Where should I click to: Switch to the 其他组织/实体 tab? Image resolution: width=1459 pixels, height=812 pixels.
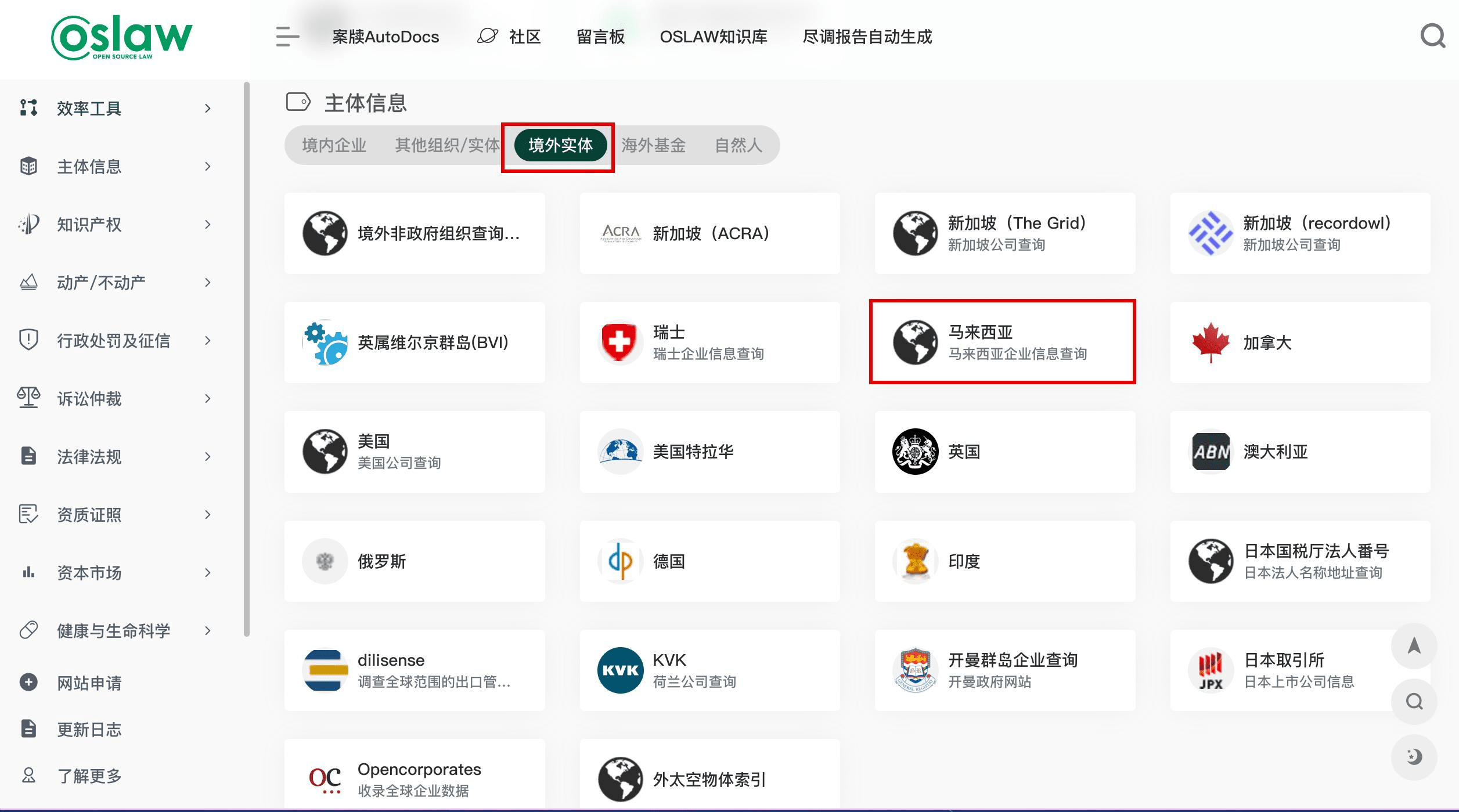(447, 145)
